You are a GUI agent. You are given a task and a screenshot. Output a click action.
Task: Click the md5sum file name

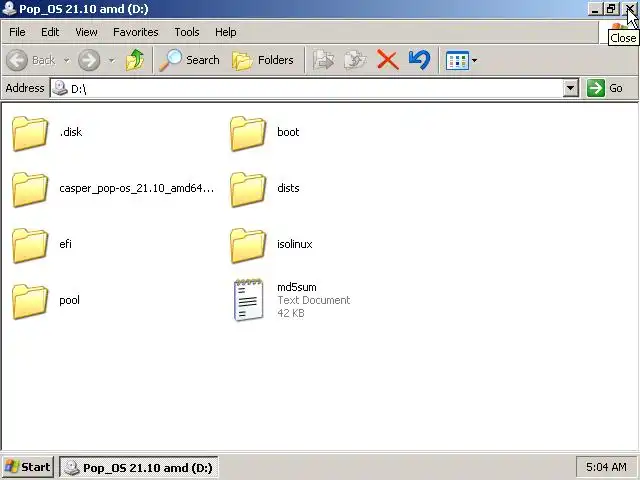(297, 287)
